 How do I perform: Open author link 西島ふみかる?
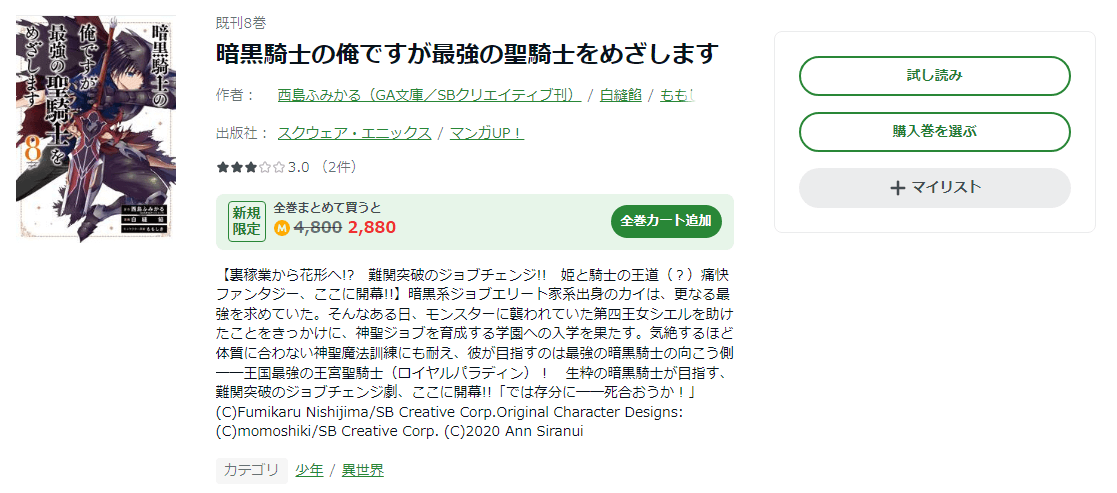pos(429,95)
